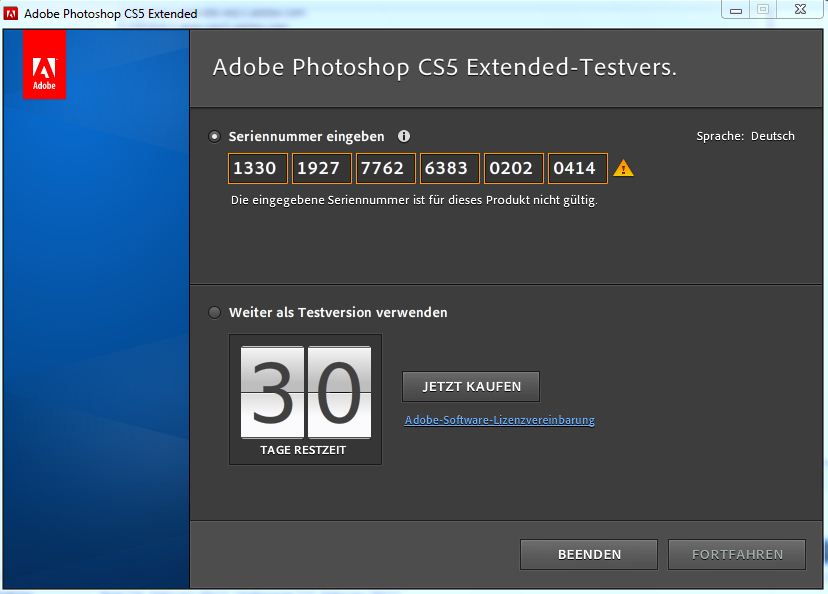Click the serial field containing 1927
The height and width of the screenshot is (594, 828).
321,168
